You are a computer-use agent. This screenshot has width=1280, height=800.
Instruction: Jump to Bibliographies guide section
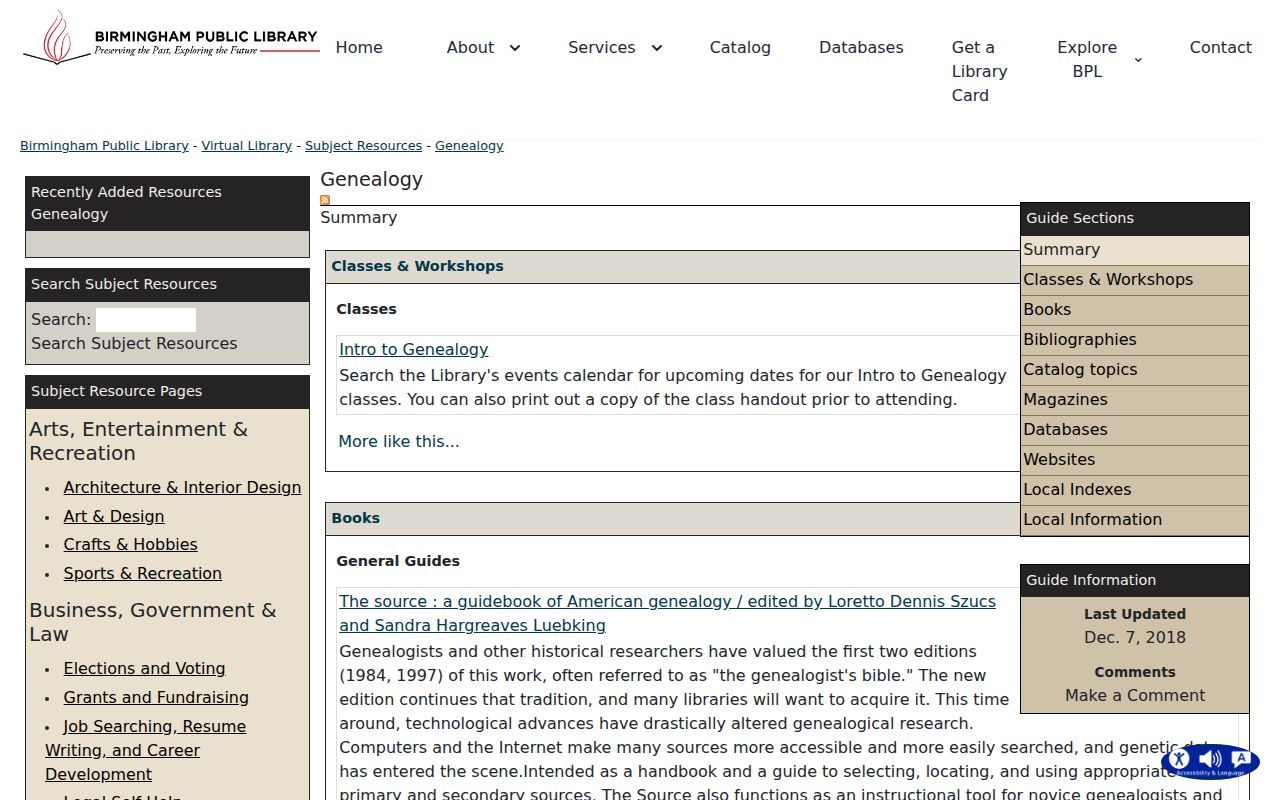(1135, 340)
